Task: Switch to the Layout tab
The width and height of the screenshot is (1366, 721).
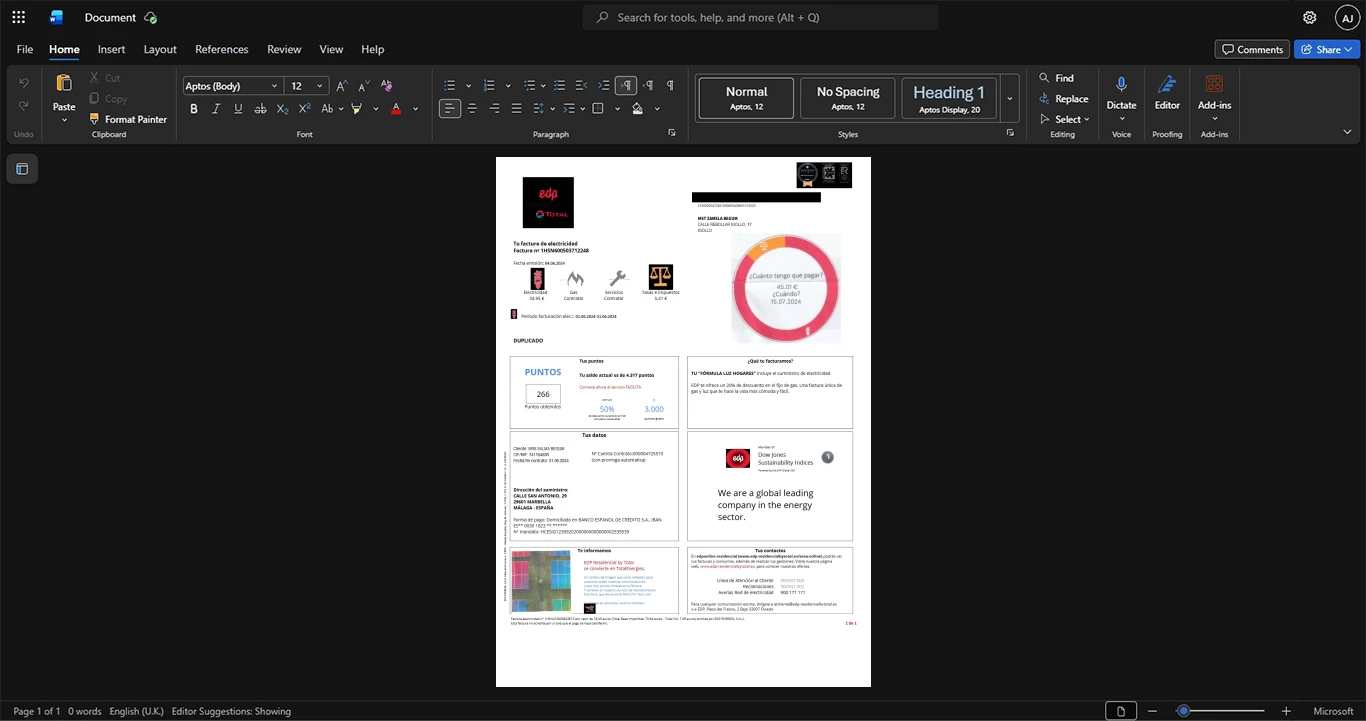Action: (x=160, y=49)
